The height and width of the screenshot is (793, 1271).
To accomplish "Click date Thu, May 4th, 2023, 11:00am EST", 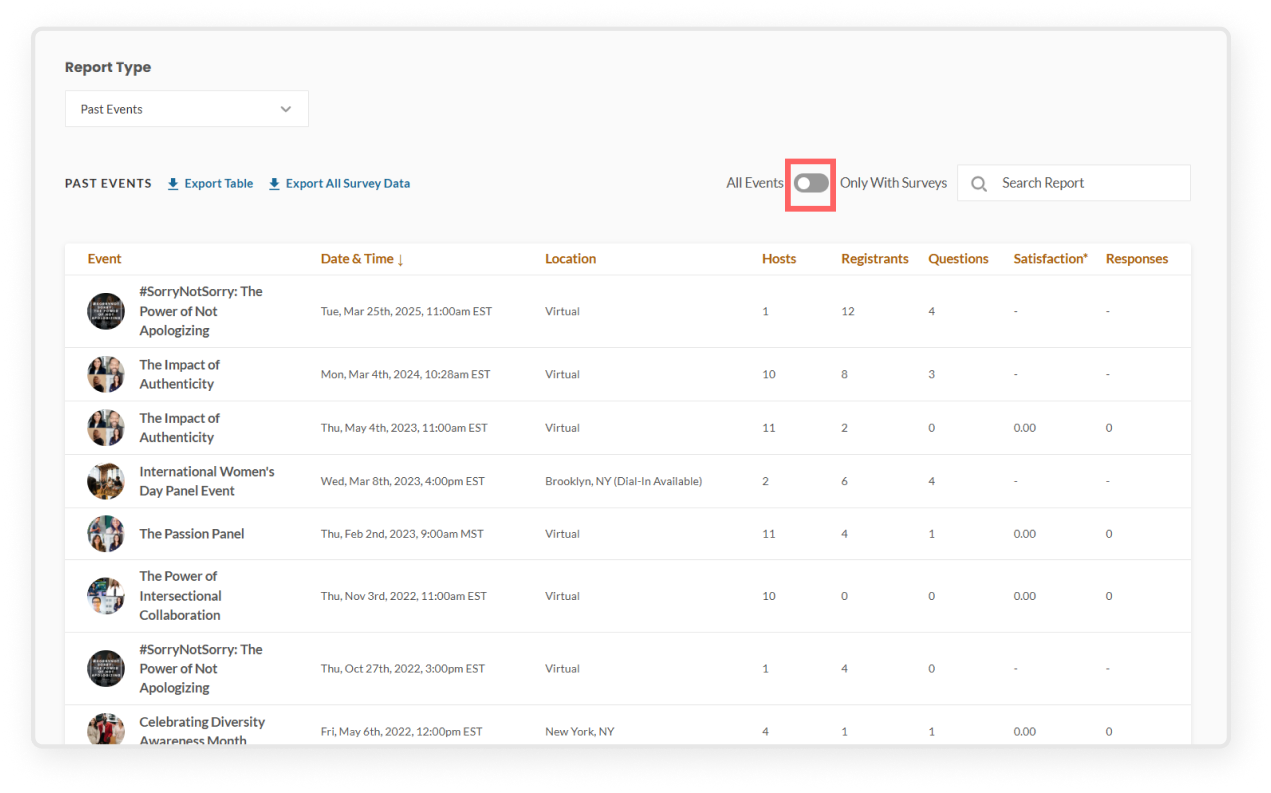I will click(404, 428).
